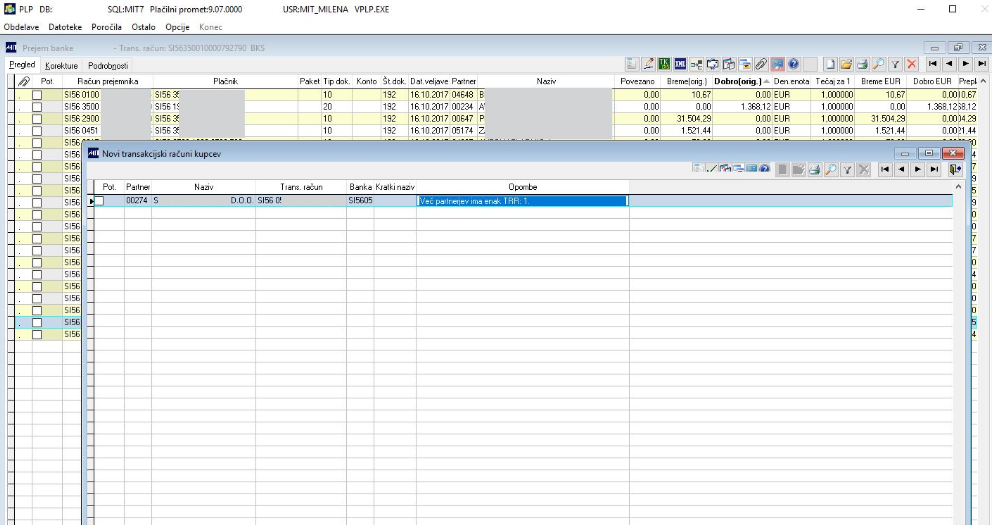The width and height of the screenshot is (992, 525).
Task: Click the funnel filter icon in Prejem banke toolbar
Action: [x=895, y=64]
